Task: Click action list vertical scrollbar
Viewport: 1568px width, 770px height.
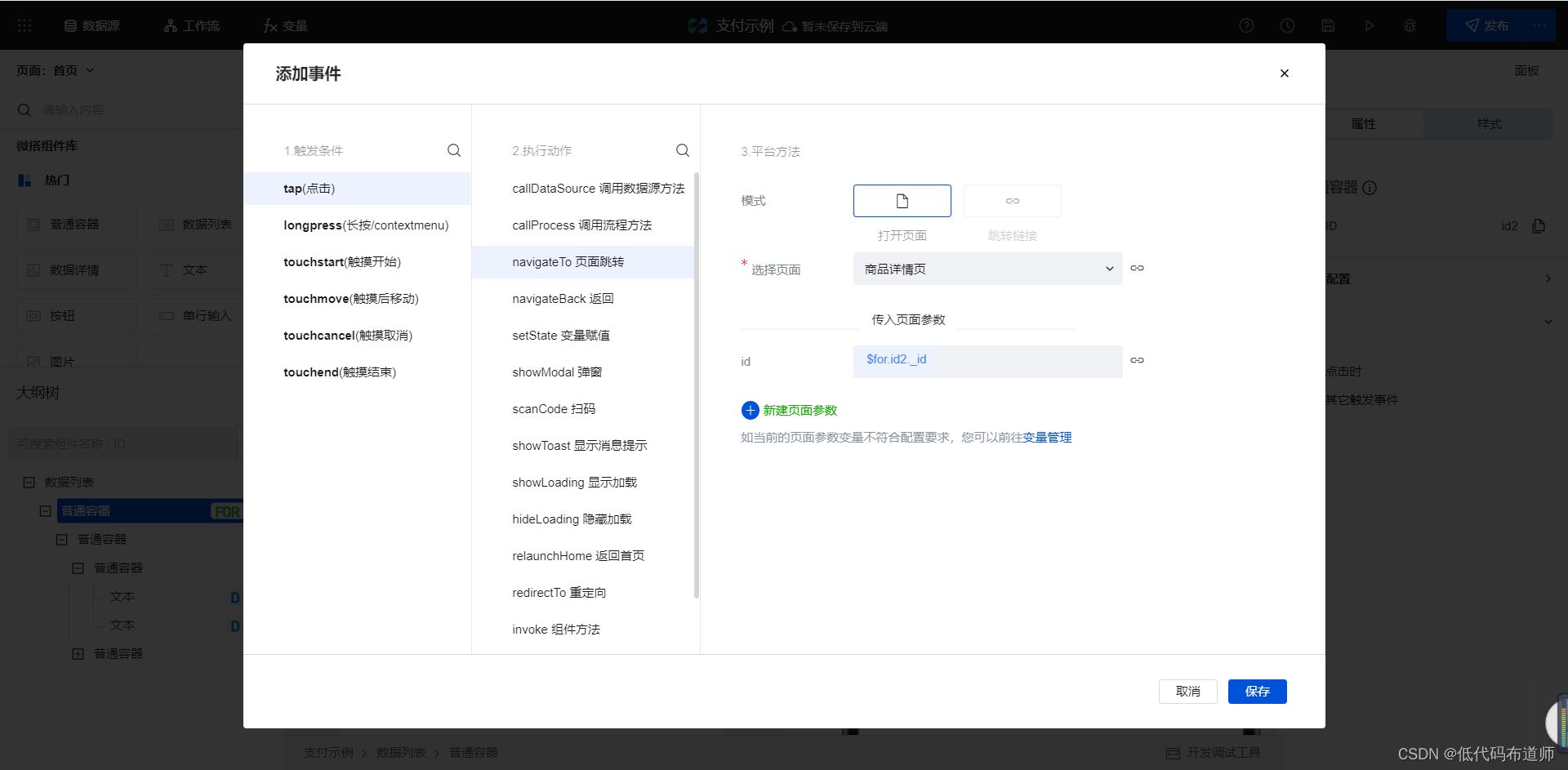Action: tap(697, 385)
